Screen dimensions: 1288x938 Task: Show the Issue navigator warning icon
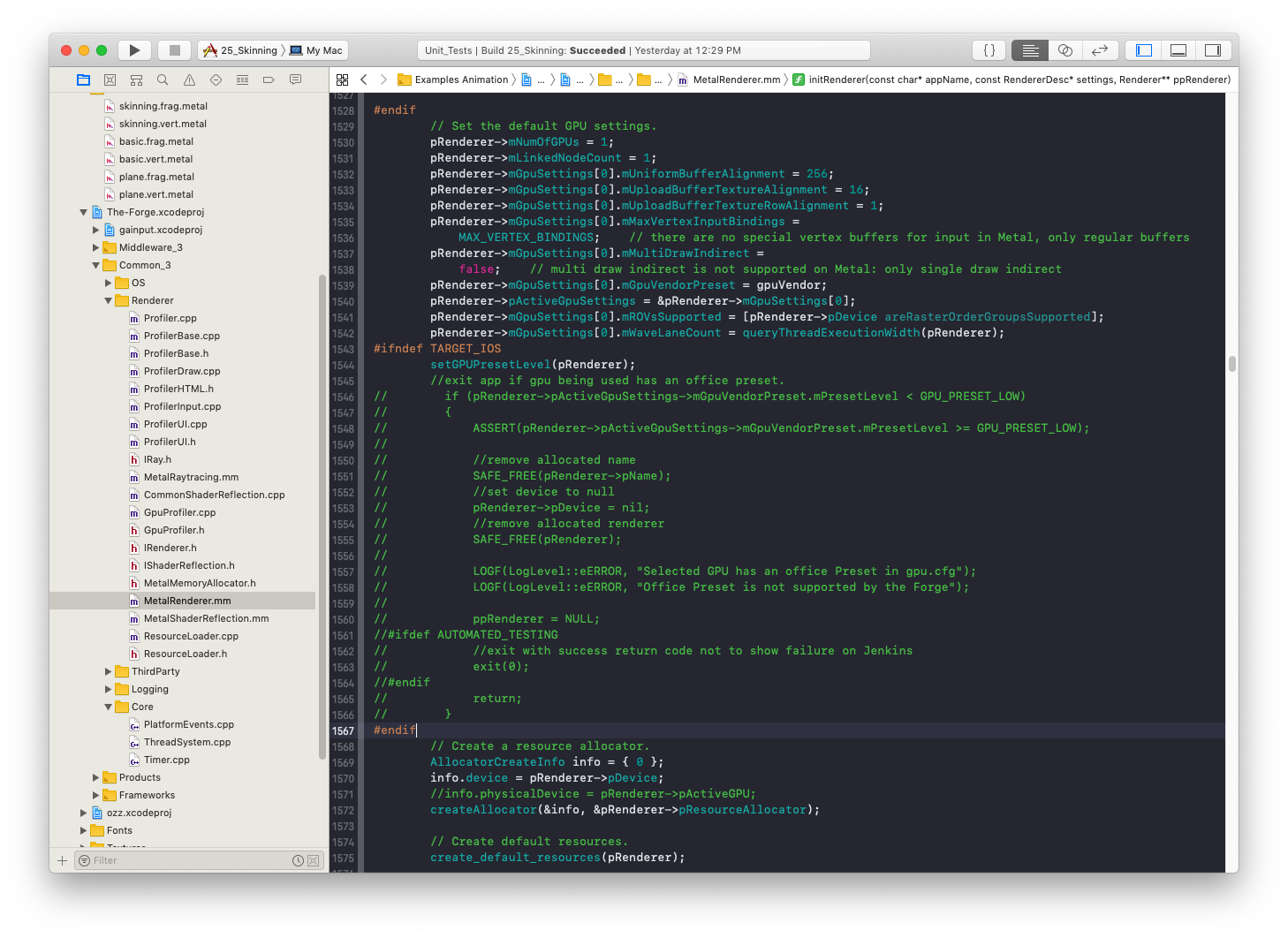pos(189,79)
